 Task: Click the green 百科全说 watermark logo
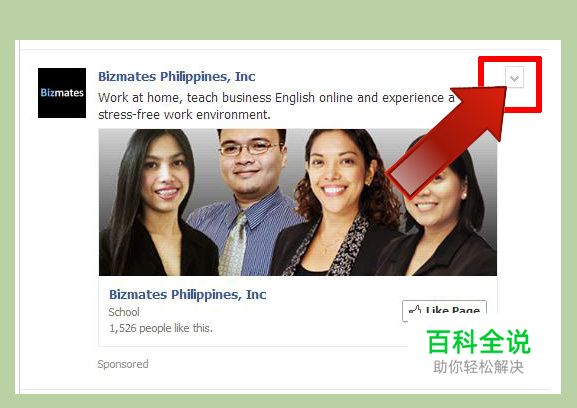(x=478, y=342)
